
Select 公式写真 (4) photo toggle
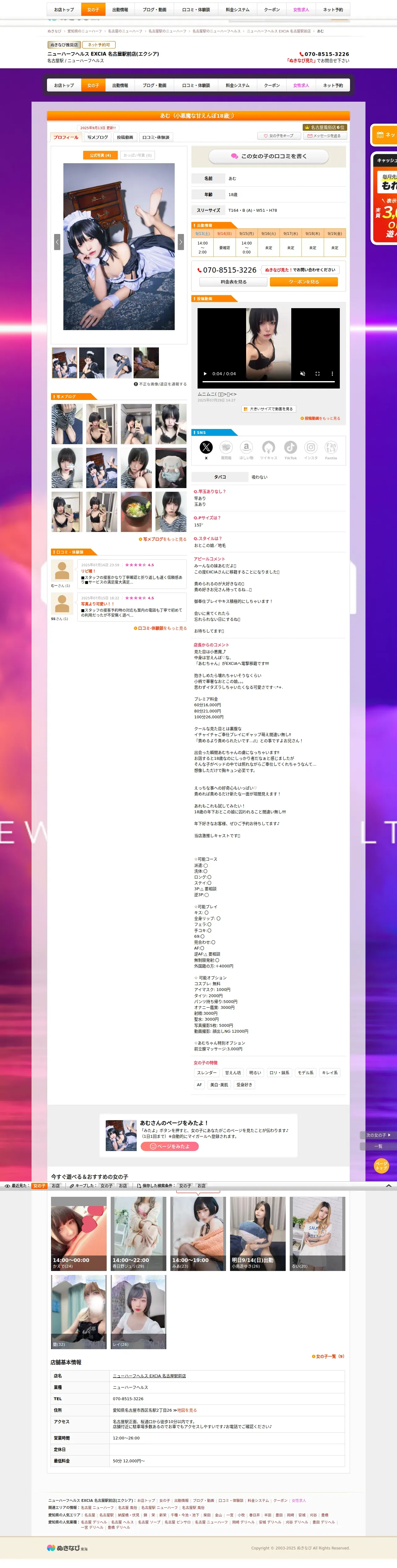tap(100, 155)
